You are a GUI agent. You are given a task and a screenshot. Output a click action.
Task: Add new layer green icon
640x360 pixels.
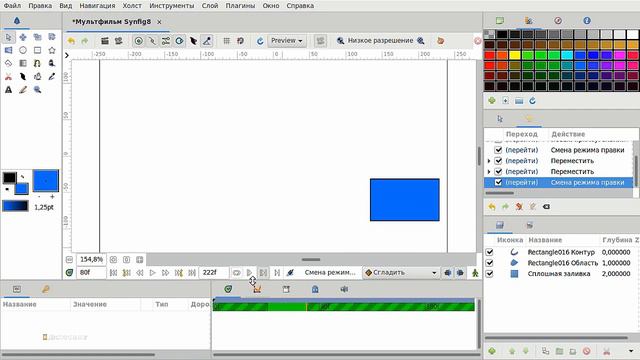point(492,351)
